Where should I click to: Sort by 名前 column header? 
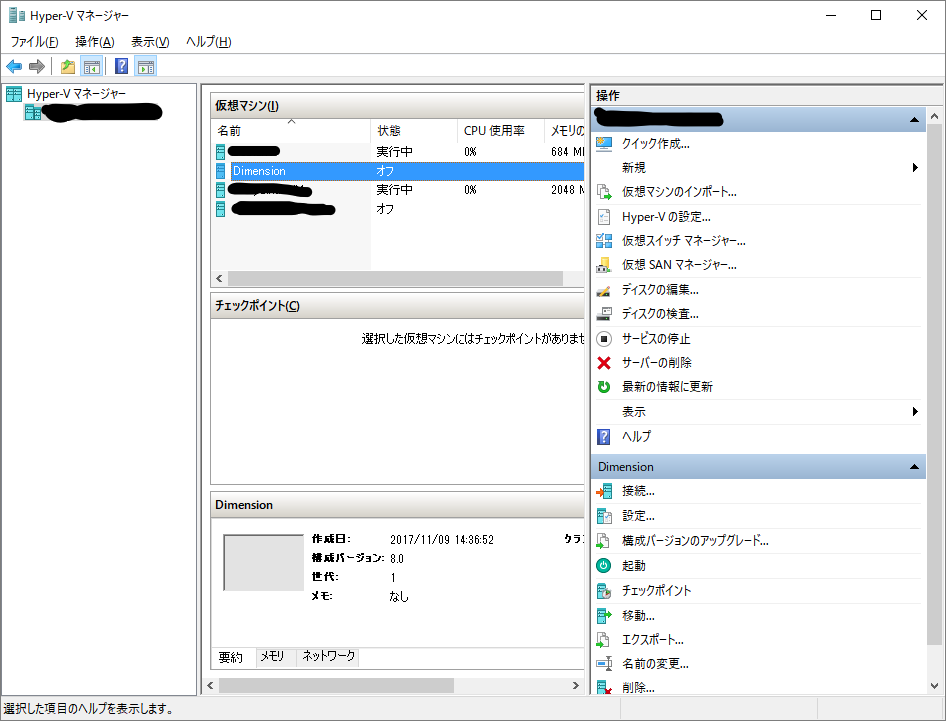click(x=291, y=130)
